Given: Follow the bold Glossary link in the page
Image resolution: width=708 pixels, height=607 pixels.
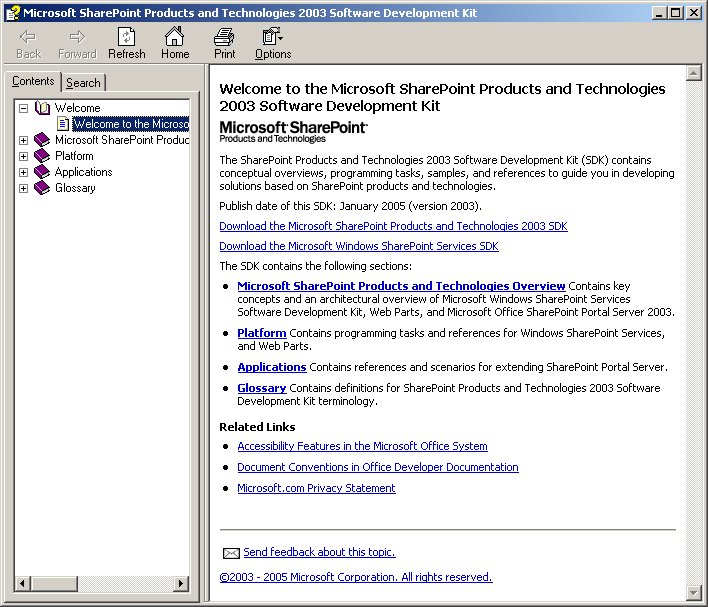Looking at the screenshot, I should (x=262, y=388).
